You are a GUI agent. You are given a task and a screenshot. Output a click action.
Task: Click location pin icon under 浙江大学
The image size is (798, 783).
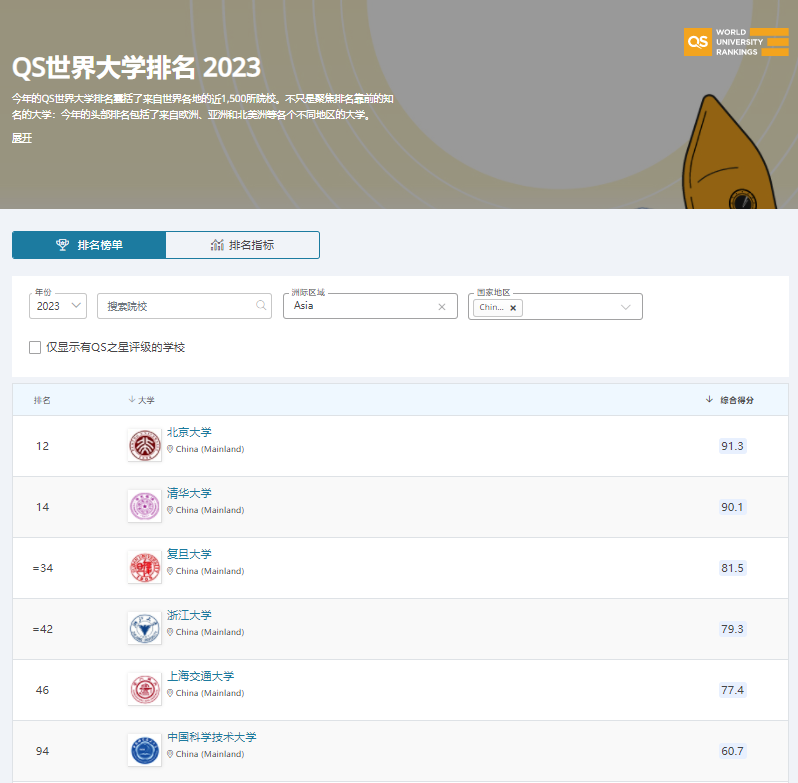click(170, 632)
